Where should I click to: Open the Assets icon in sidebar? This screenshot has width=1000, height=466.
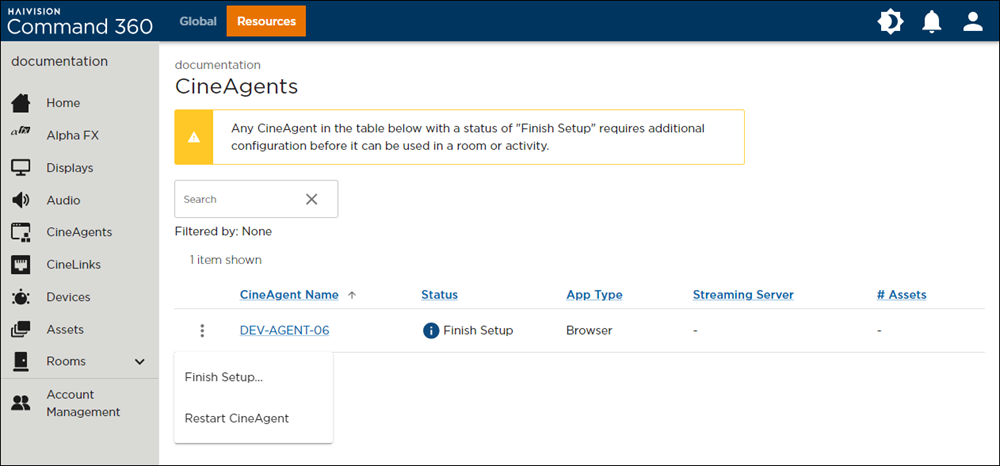tap(21, 329)
